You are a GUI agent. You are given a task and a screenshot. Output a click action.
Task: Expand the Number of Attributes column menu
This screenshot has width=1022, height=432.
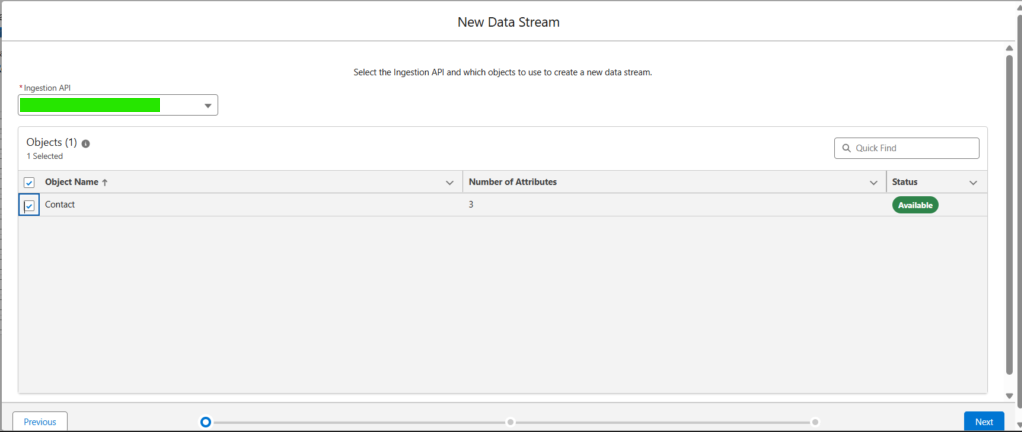[x=873, y=183]
